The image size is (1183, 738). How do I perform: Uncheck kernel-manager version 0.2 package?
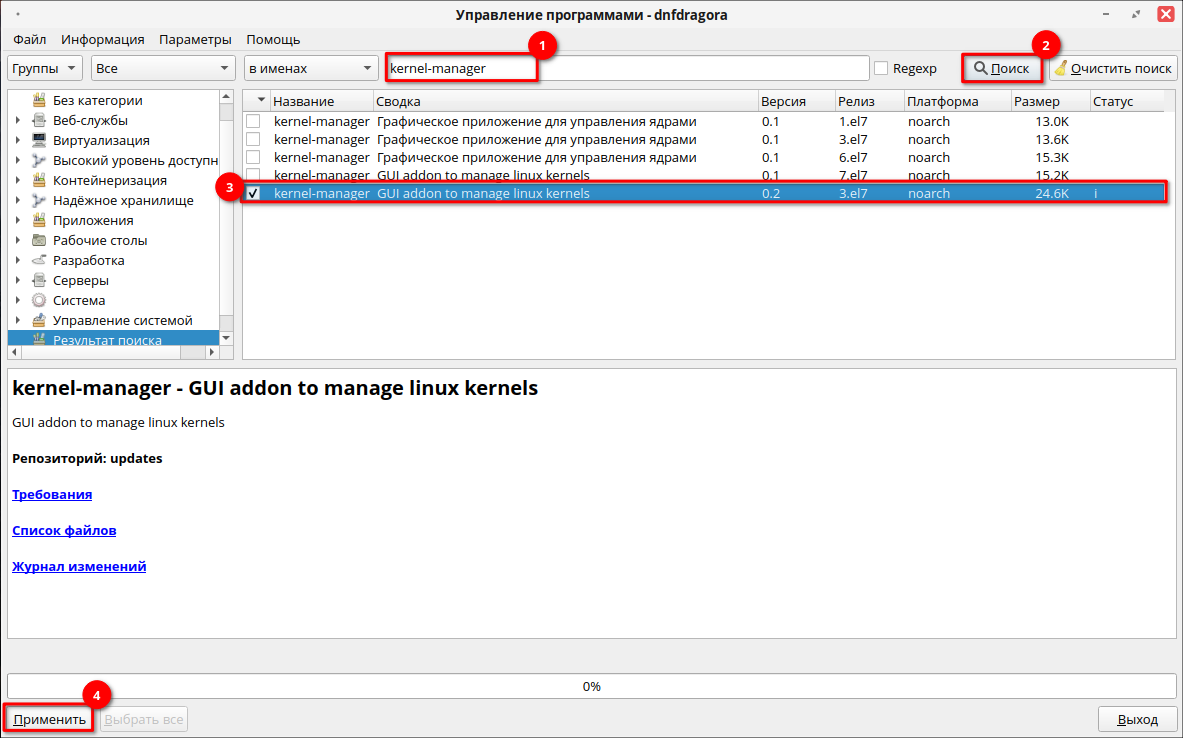253,193
